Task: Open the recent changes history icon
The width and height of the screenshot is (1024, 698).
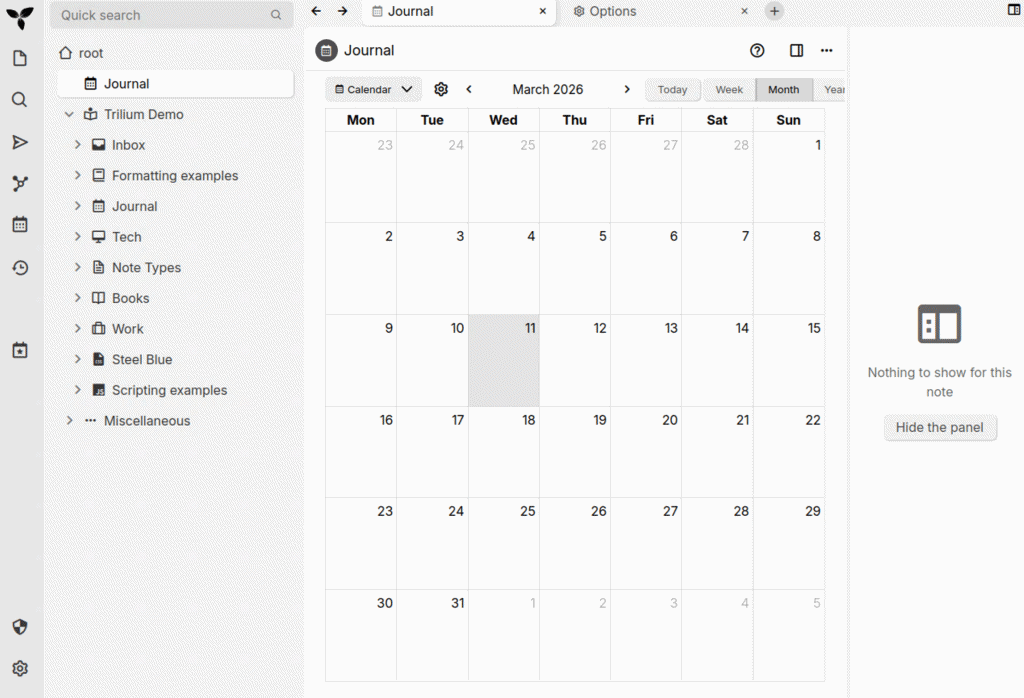Action: coord(20,268)
